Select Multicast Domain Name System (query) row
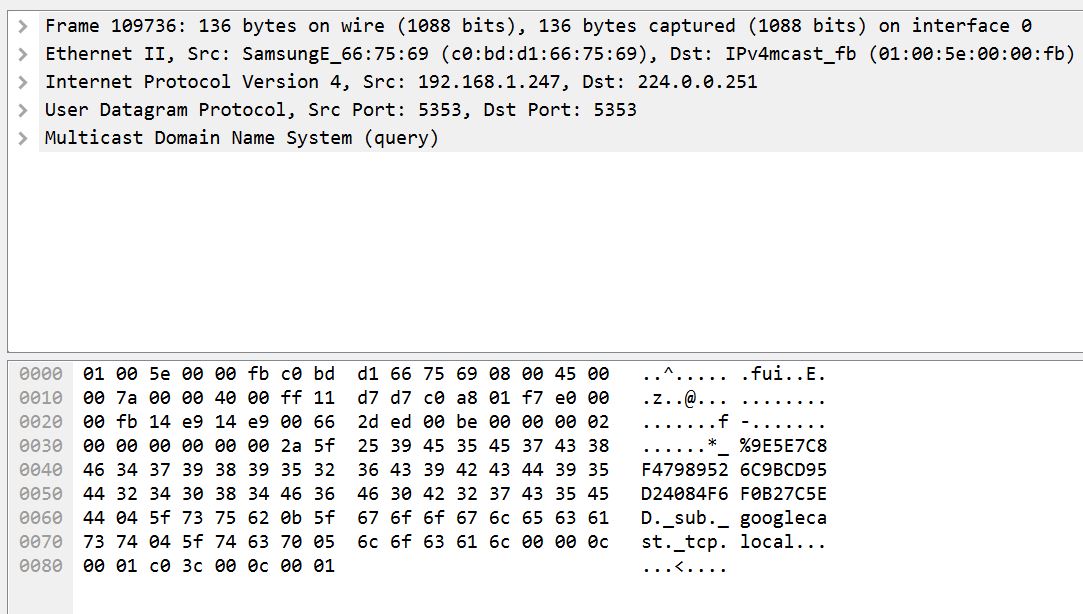1083x614 pixels. coord(241,138)
